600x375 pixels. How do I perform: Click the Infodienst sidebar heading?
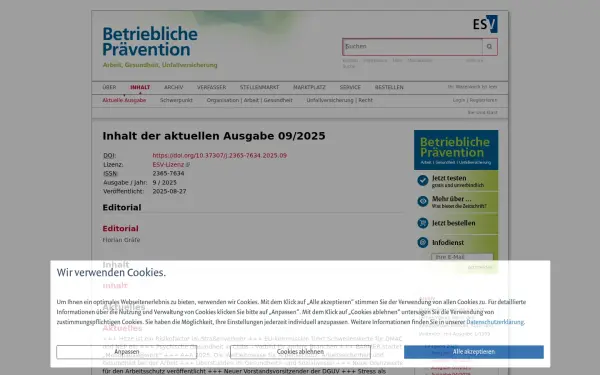pos(448,243)
